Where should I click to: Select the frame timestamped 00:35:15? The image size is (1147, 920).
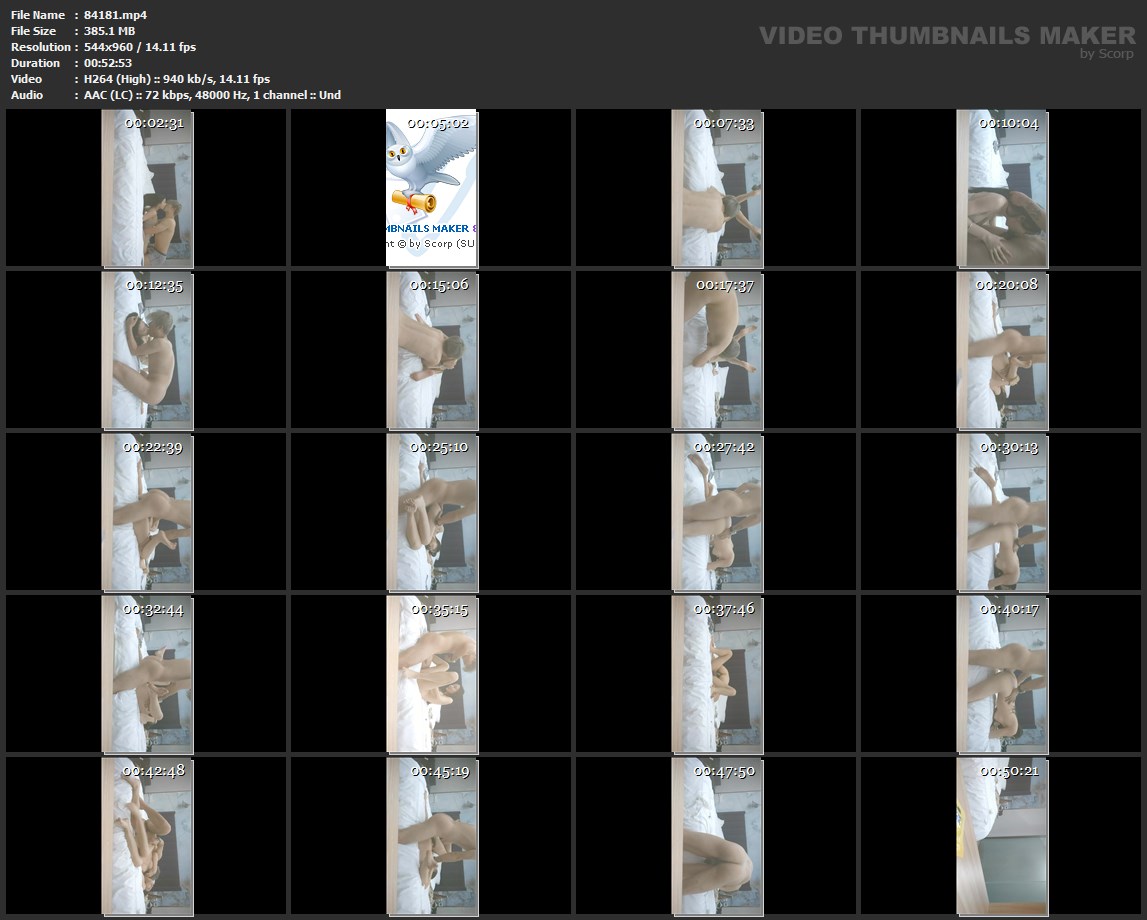click(431, 674)
